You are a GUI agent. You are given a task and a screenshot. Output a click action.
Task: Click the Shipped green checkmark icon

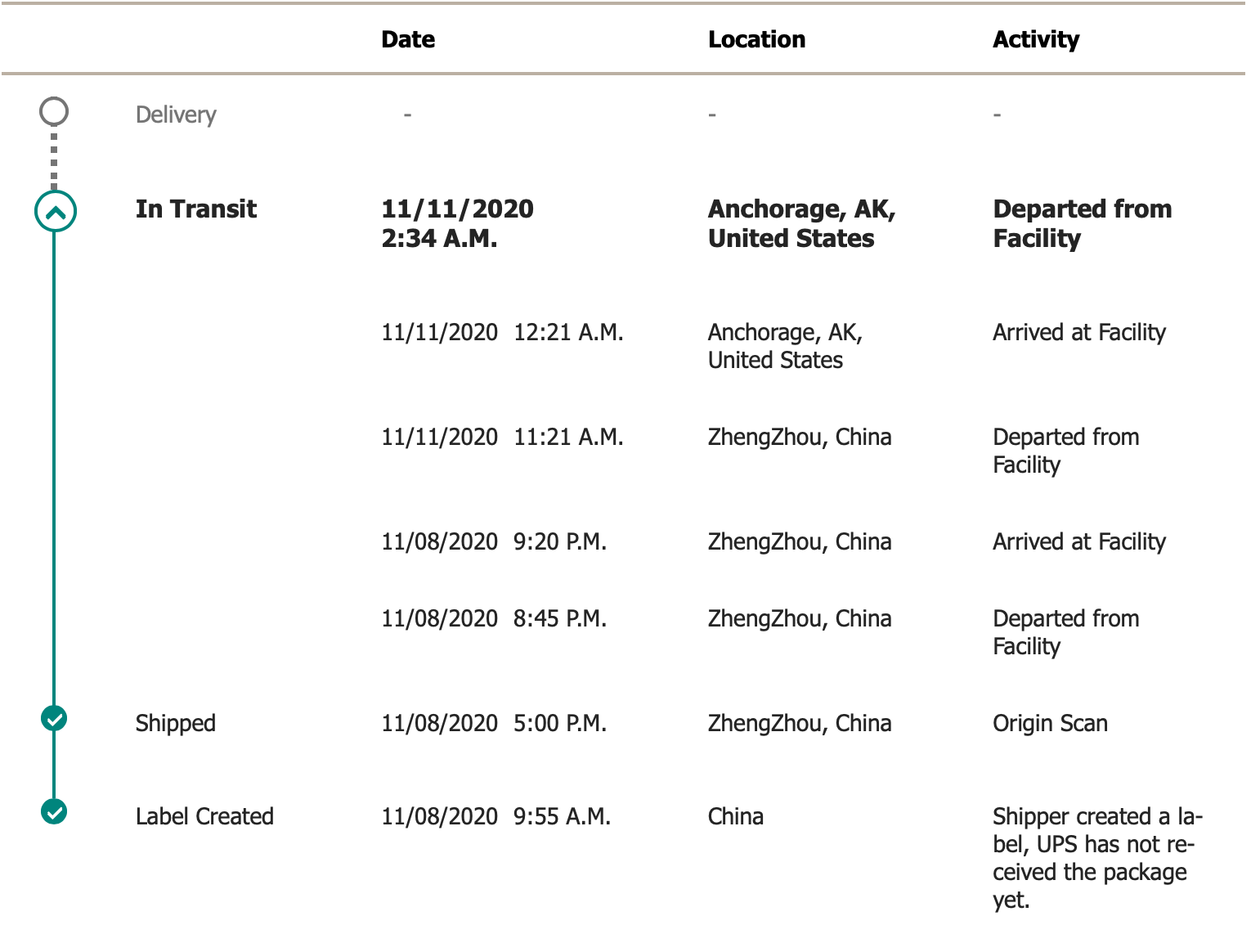point(54,718)
